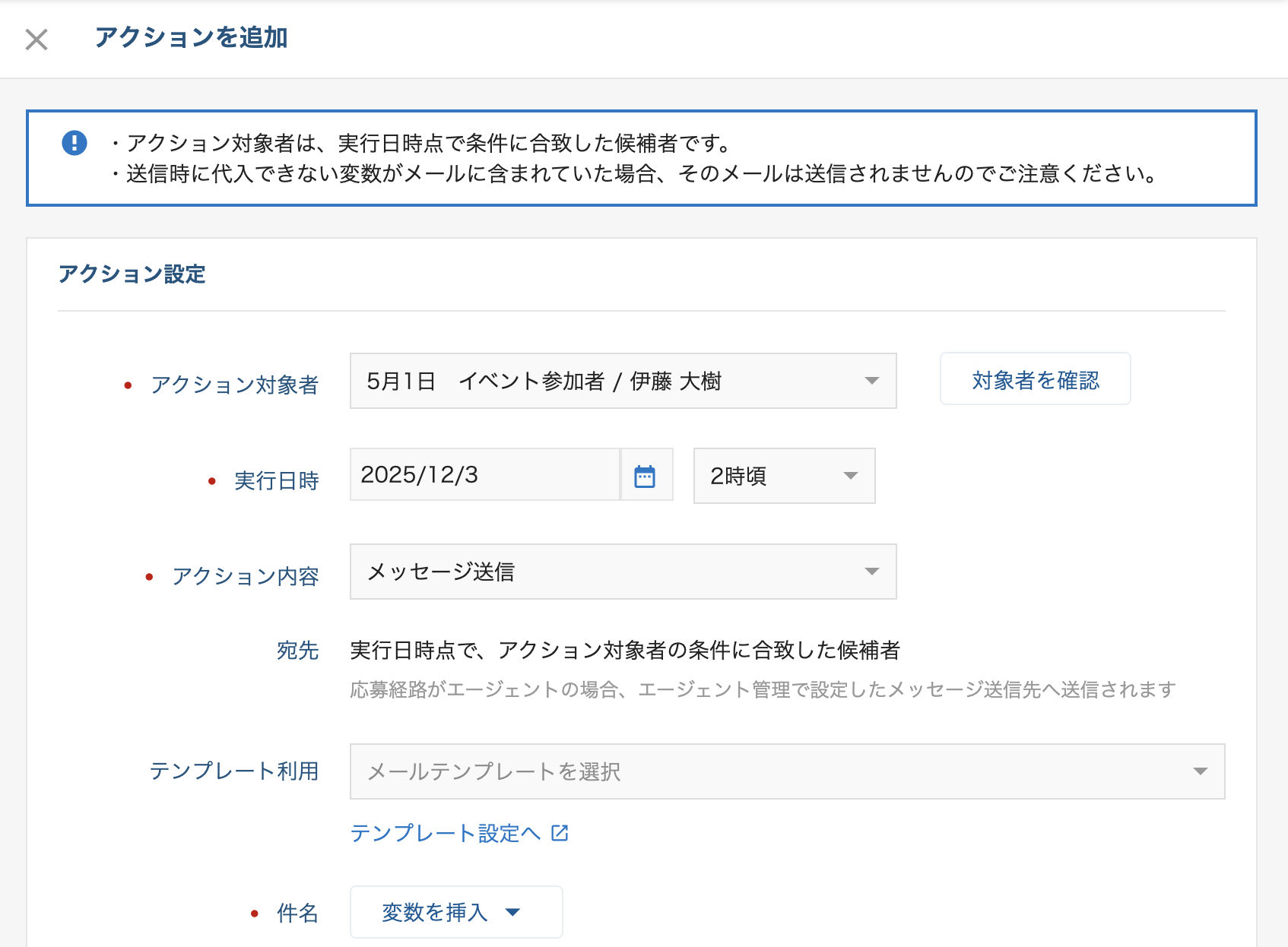Click the external link icon beside テンプレート設定へ

click(x=560, y=833)
